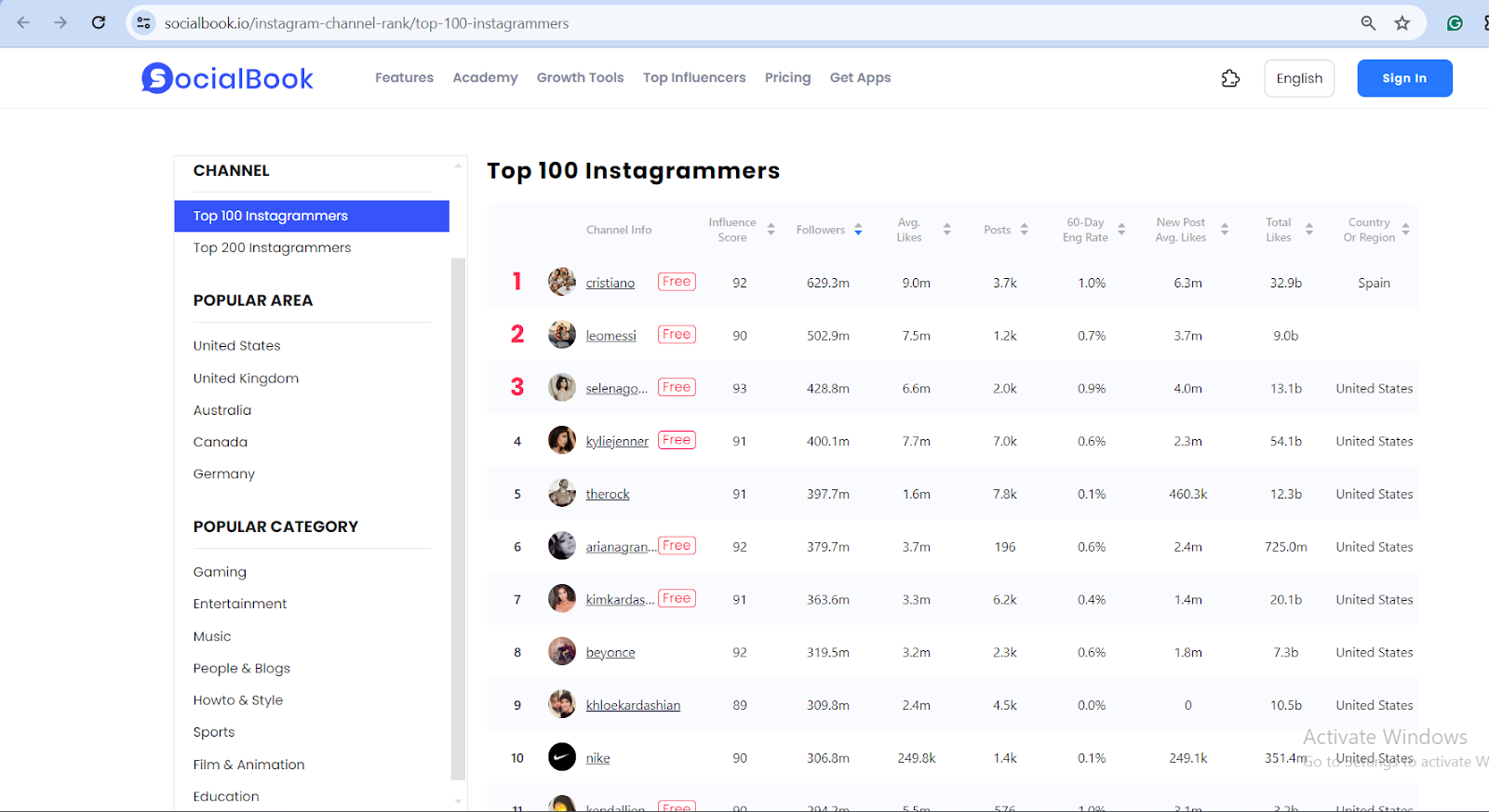Go to the Pricing page
This screenshot has height=812, width=1489.
[x=787, y=78]
